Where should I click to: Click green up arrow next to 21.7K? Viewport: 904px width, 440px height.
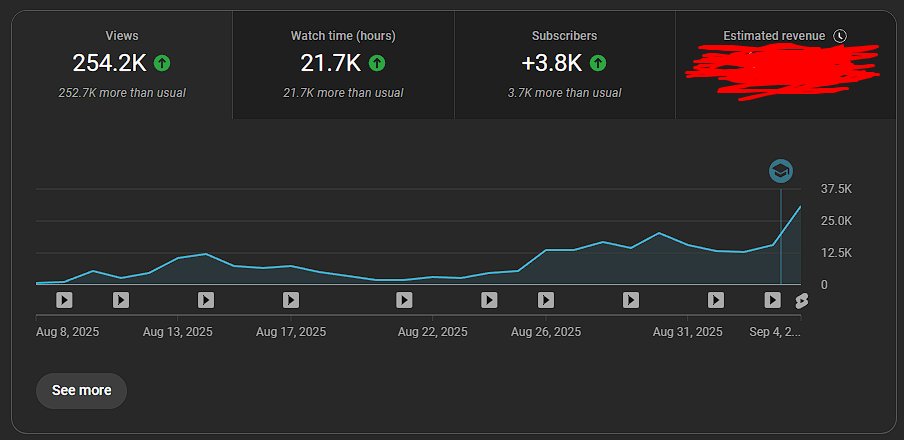[x=377, y=63]
